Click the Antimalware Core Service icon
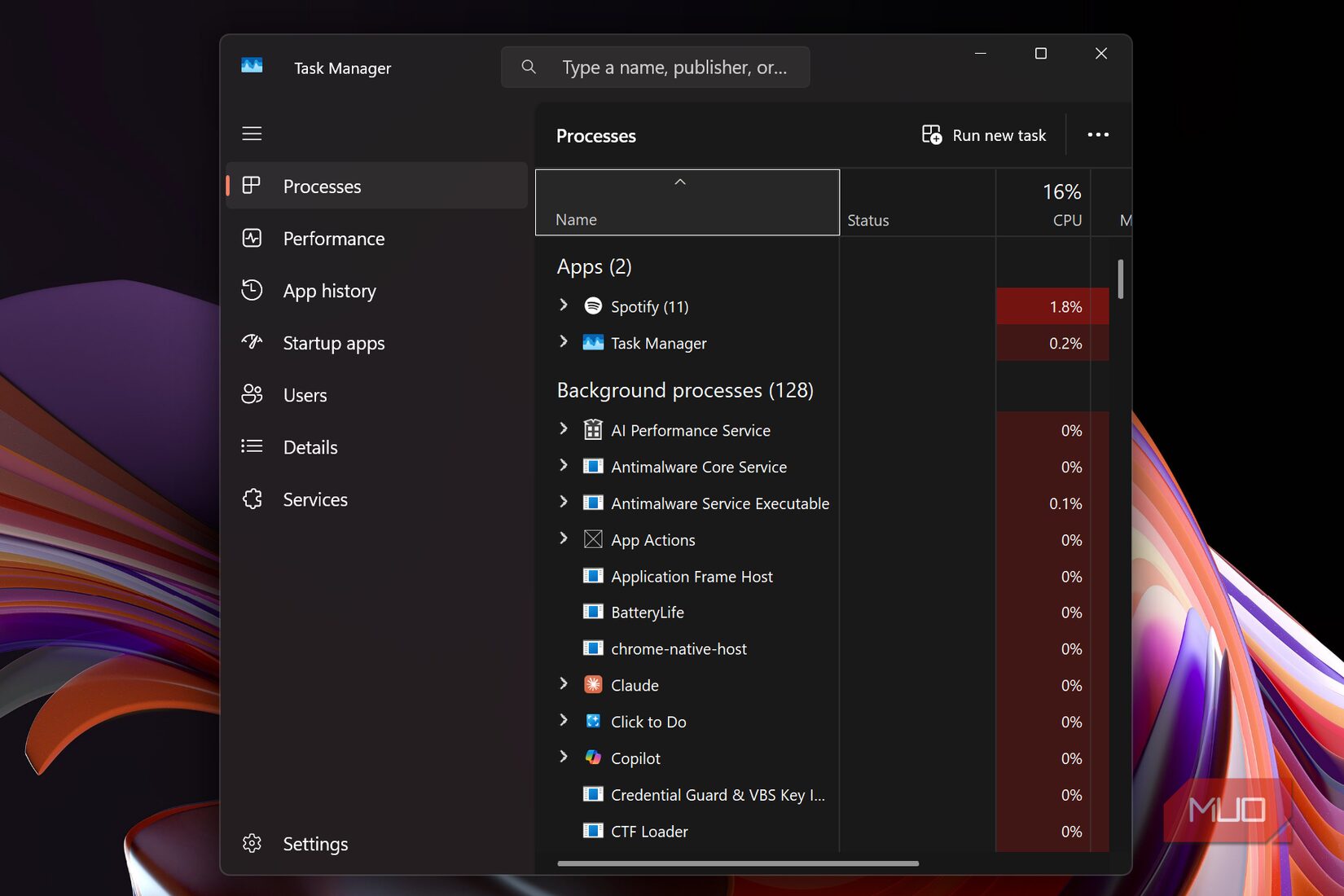Viewport: 1344px width, 896px height. coord(593,466)
